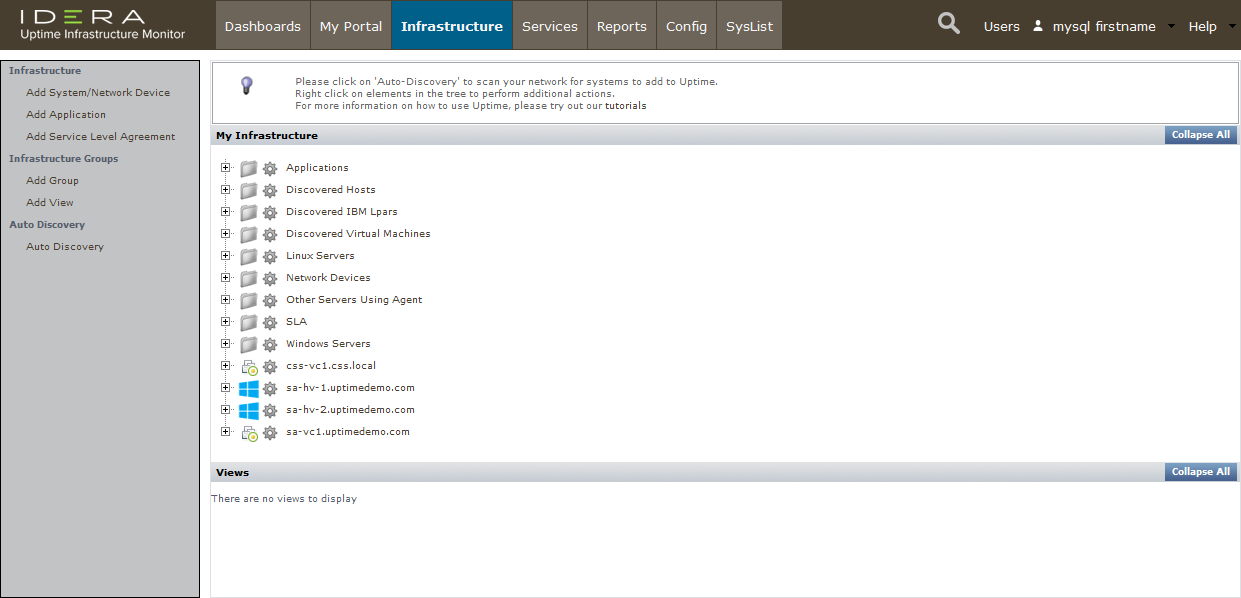Expand the Linux Servers tree node
This screenshot has width=1241, height=598.
pos(226,255)
